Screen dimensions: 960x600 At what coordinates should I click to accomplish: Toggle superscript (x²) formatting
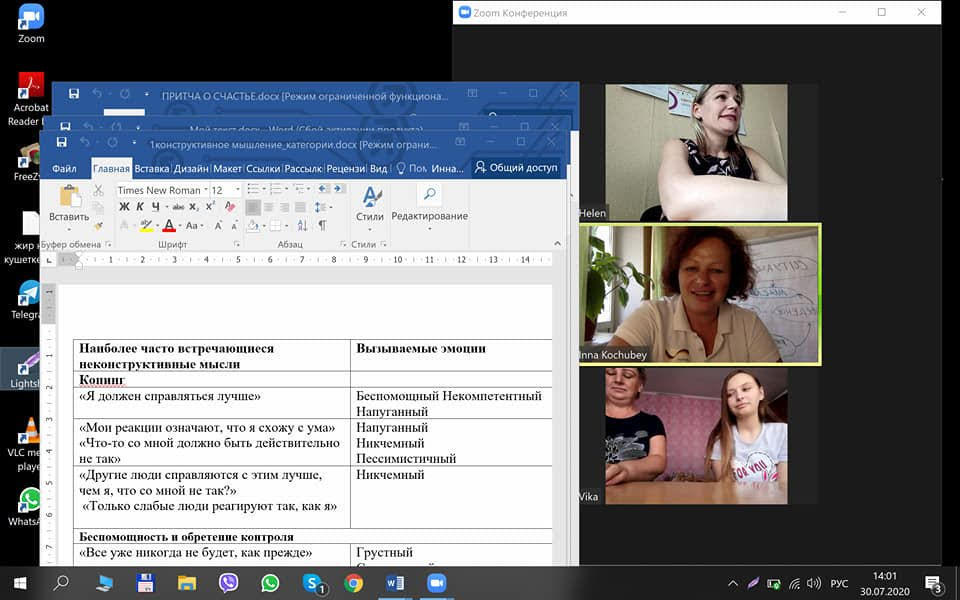coord(210,207)
